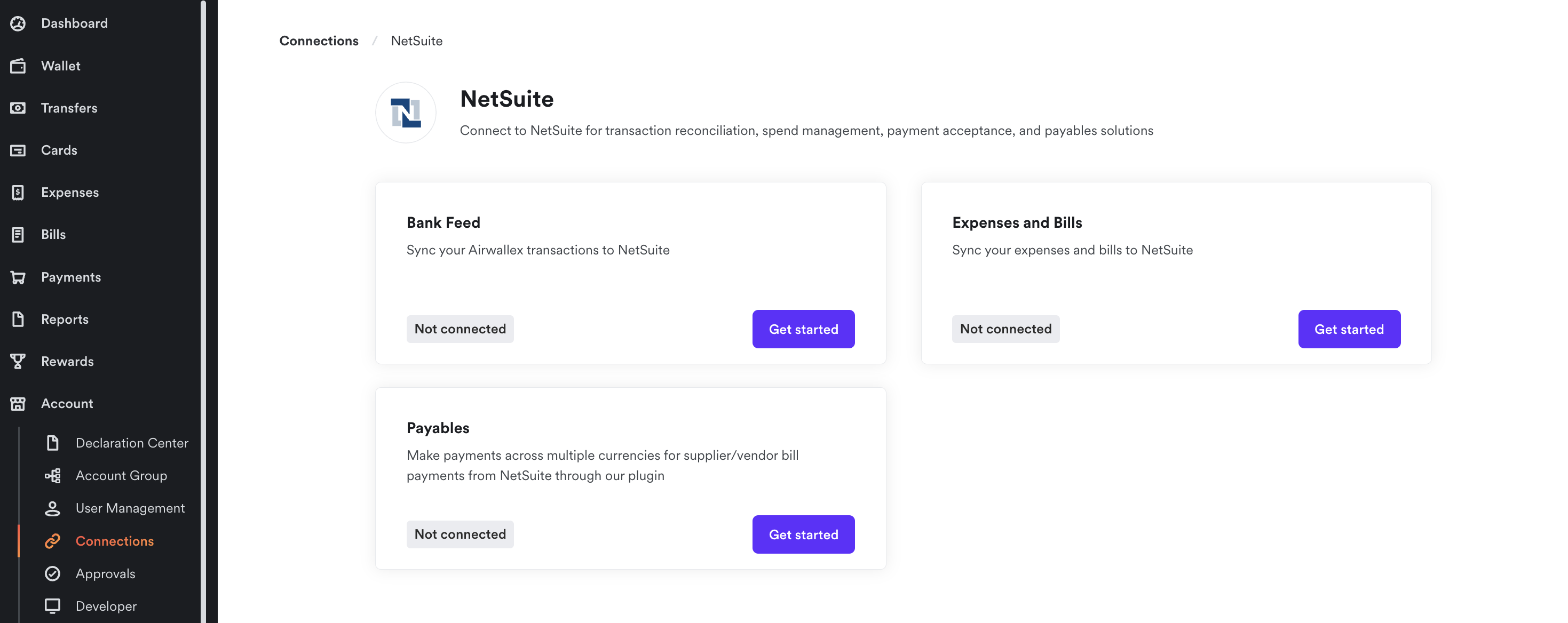Click the Transfers money icon
Viewport: 1568px width, 623px height.
click(18, 108)
